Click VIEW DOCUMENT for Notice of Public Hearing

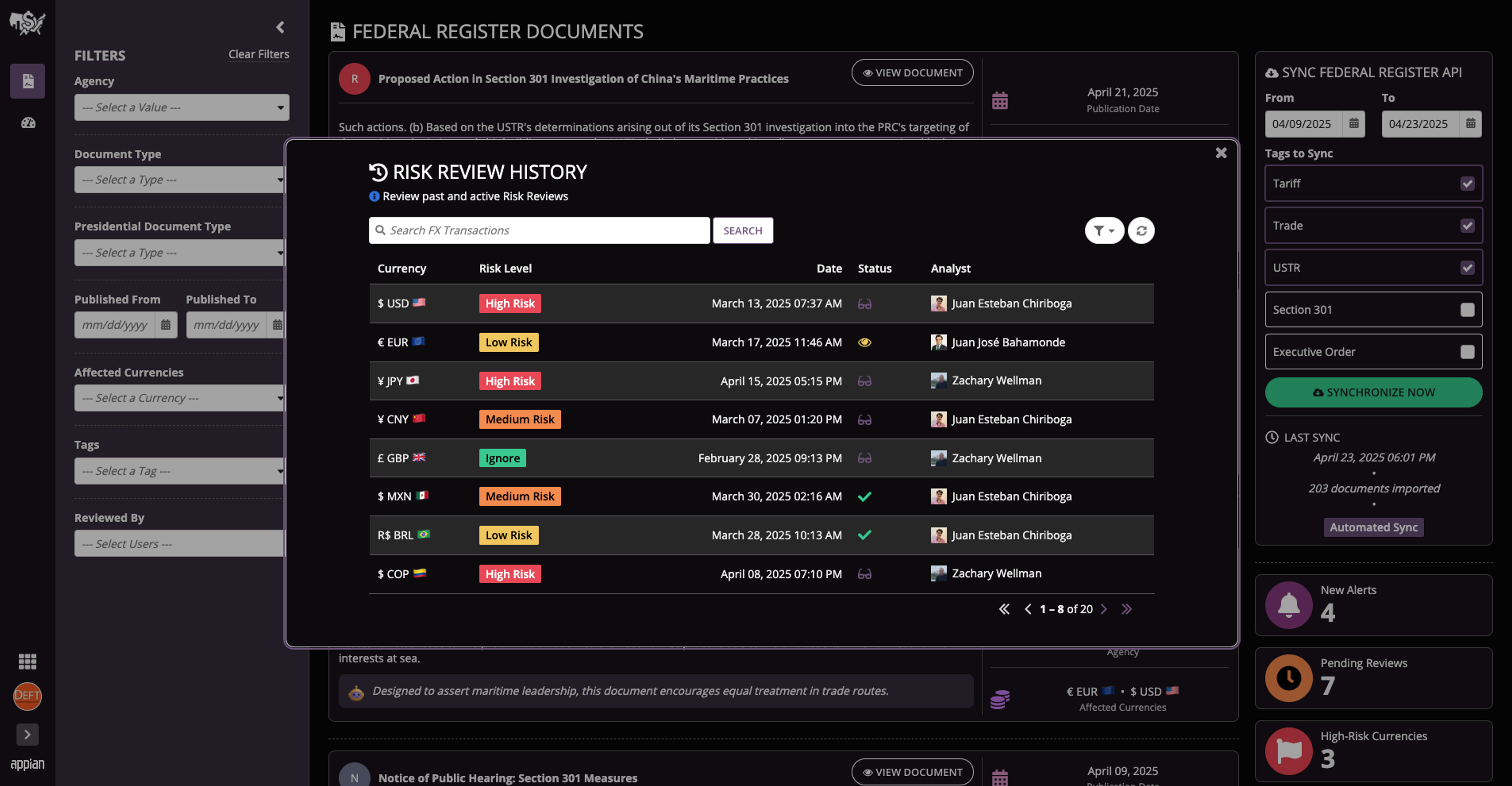[x=912, y=771]
